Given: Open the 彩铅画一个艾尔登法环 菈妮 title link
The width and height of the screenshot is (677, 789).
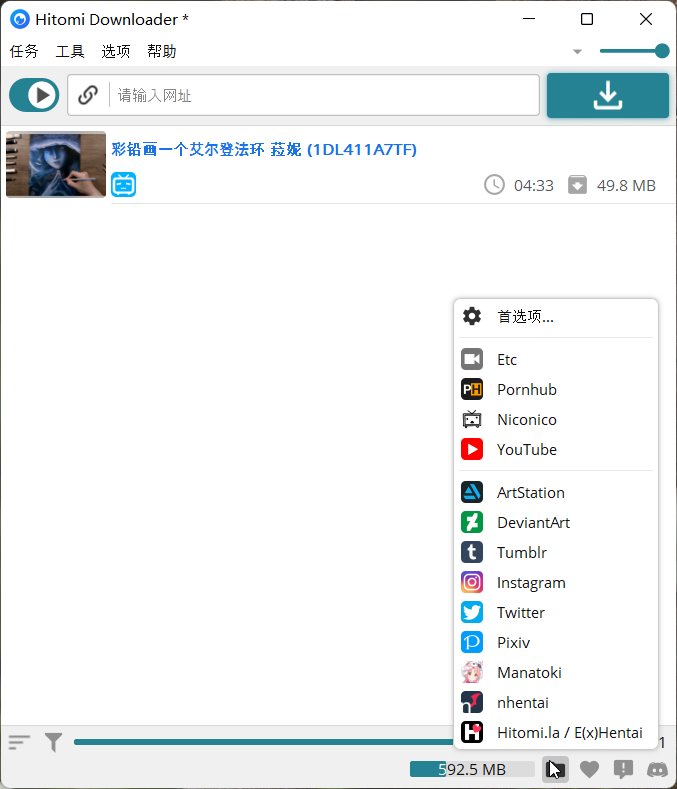Looking at the screenshot, I should coord(264,149).
